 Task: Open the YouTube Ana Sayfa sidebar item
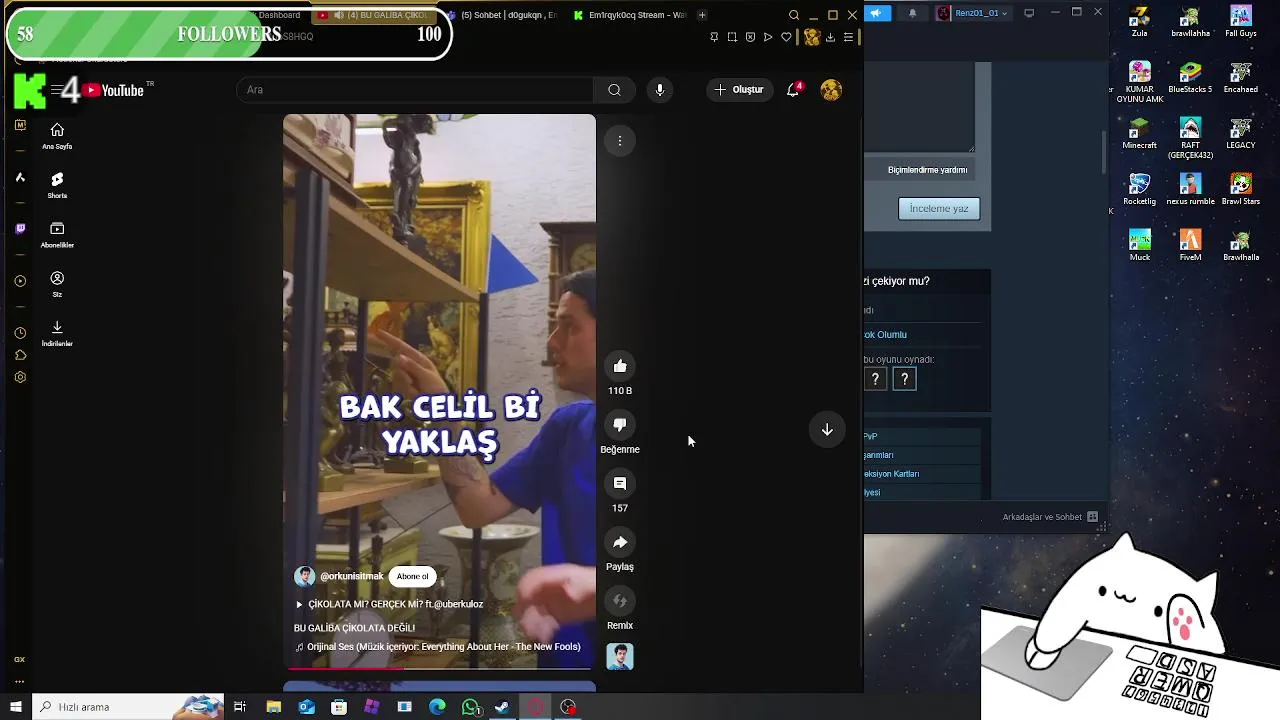click(57, 136)
